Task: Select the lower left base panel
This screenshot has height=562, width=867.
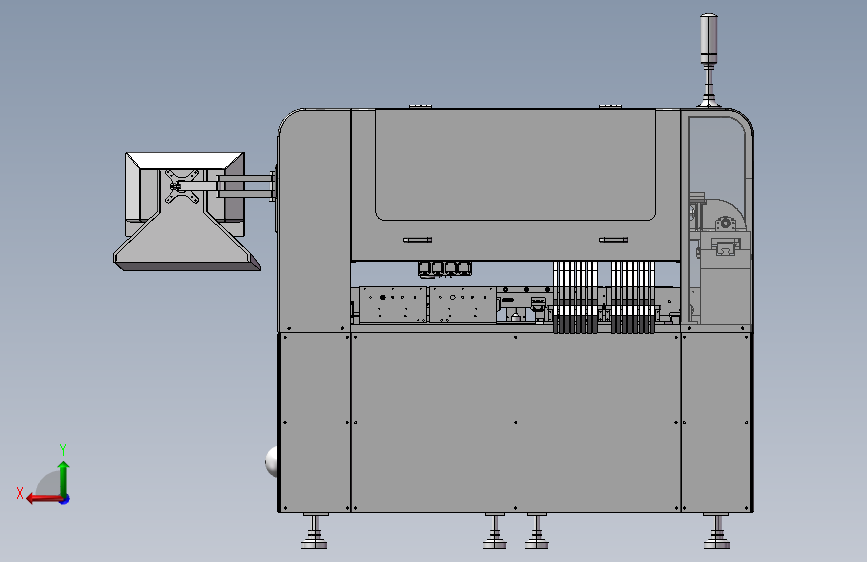Action: point(315,422)
